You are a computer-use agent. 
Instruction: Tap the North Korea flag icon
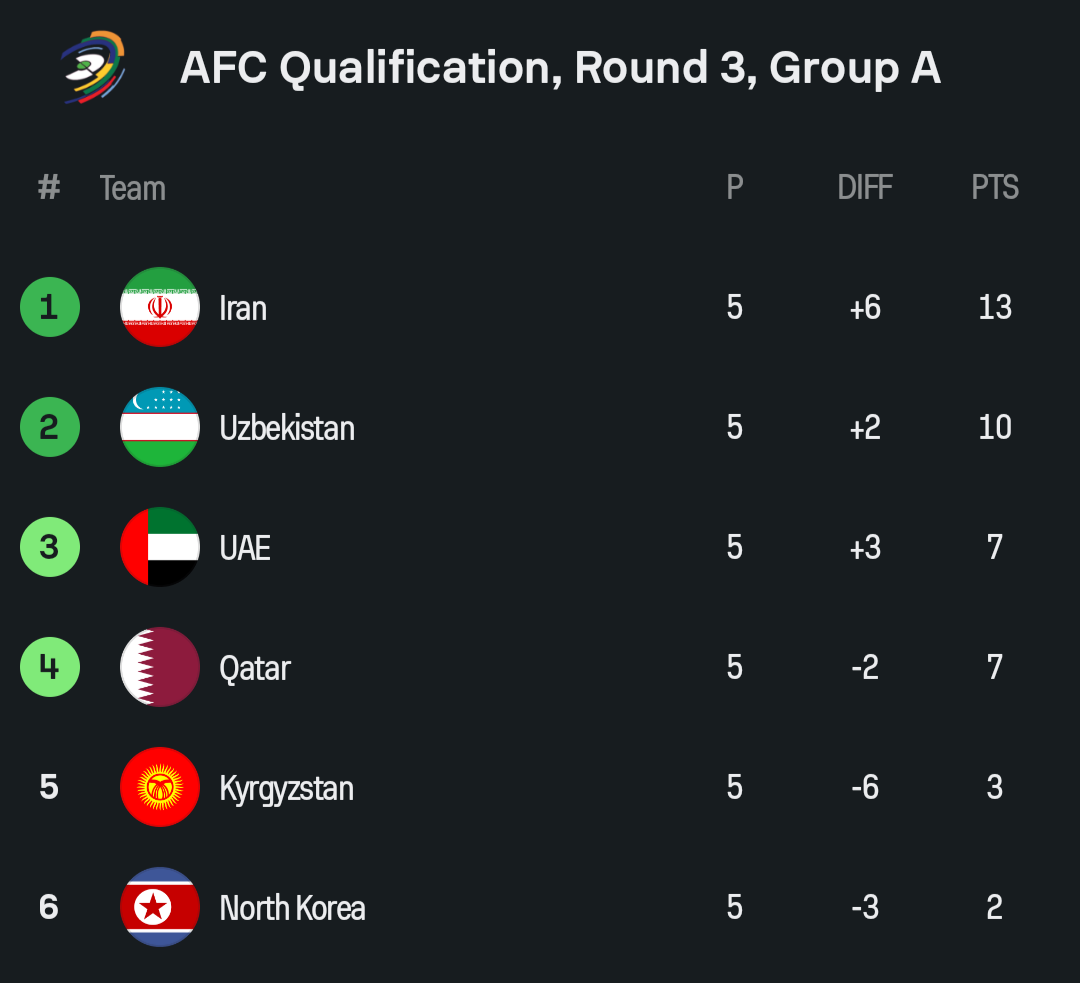[160, 907]
